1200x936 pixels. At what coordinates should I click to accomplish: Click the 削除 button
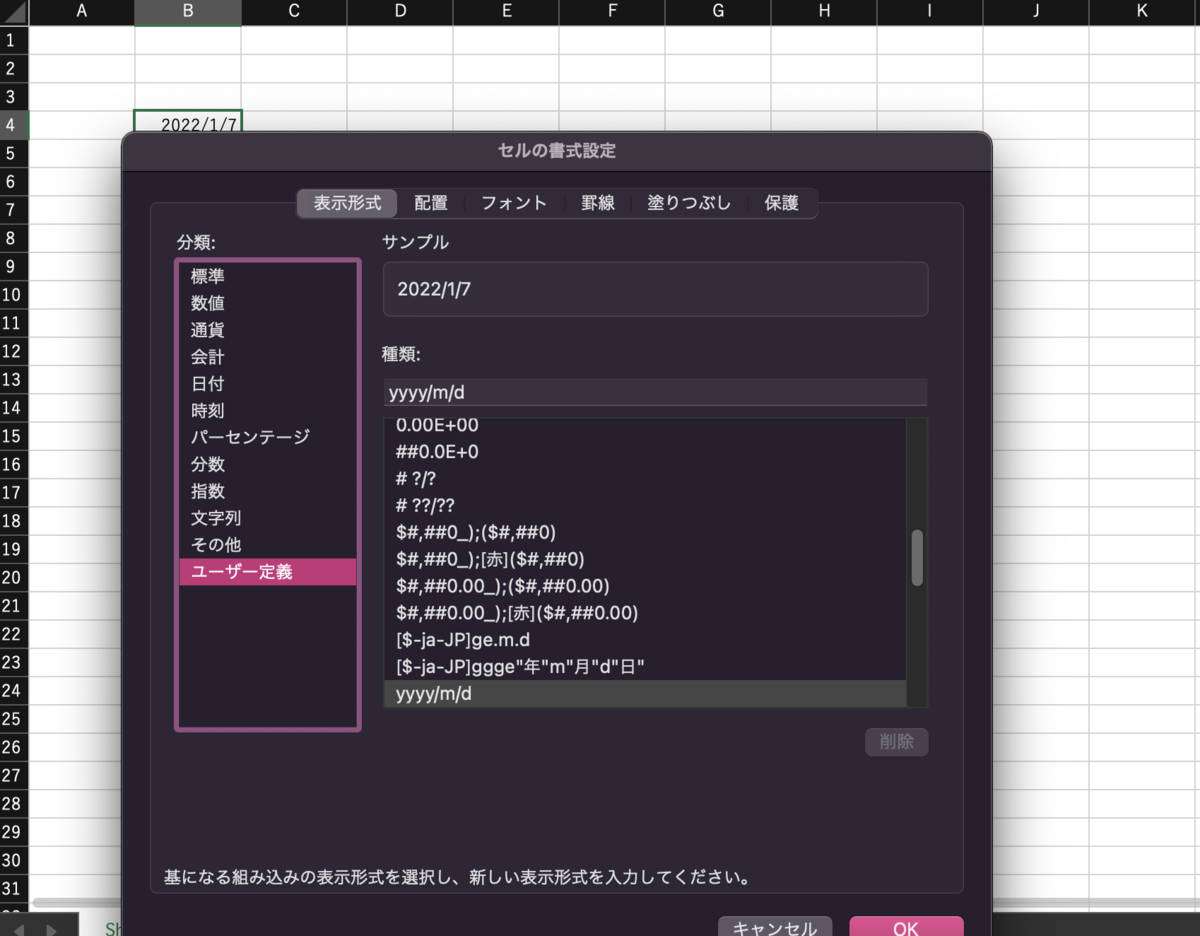tap(897, 742)
